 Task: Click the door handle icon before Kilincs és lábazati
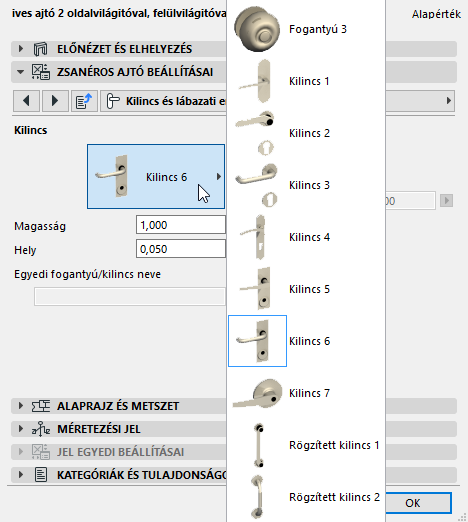click(113, 101)
